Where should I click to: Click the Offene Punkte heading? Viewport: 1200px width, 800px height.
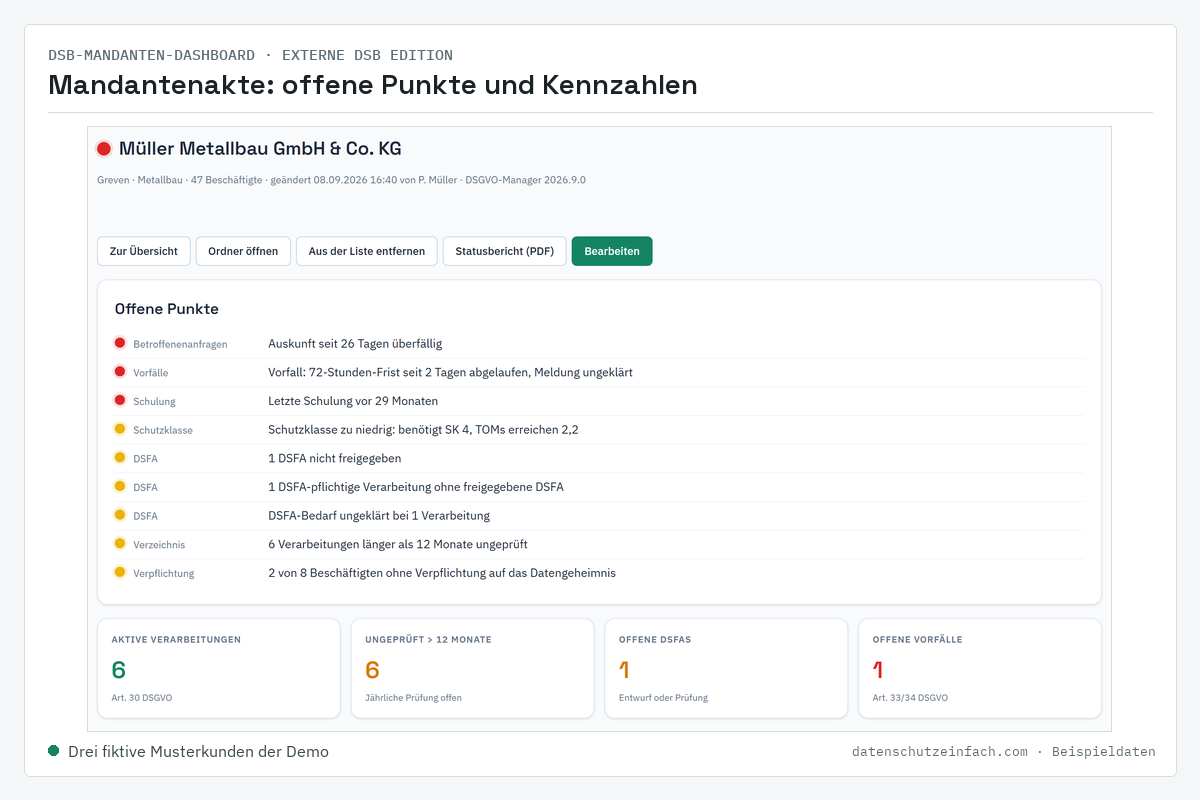(x=167, y=309)
